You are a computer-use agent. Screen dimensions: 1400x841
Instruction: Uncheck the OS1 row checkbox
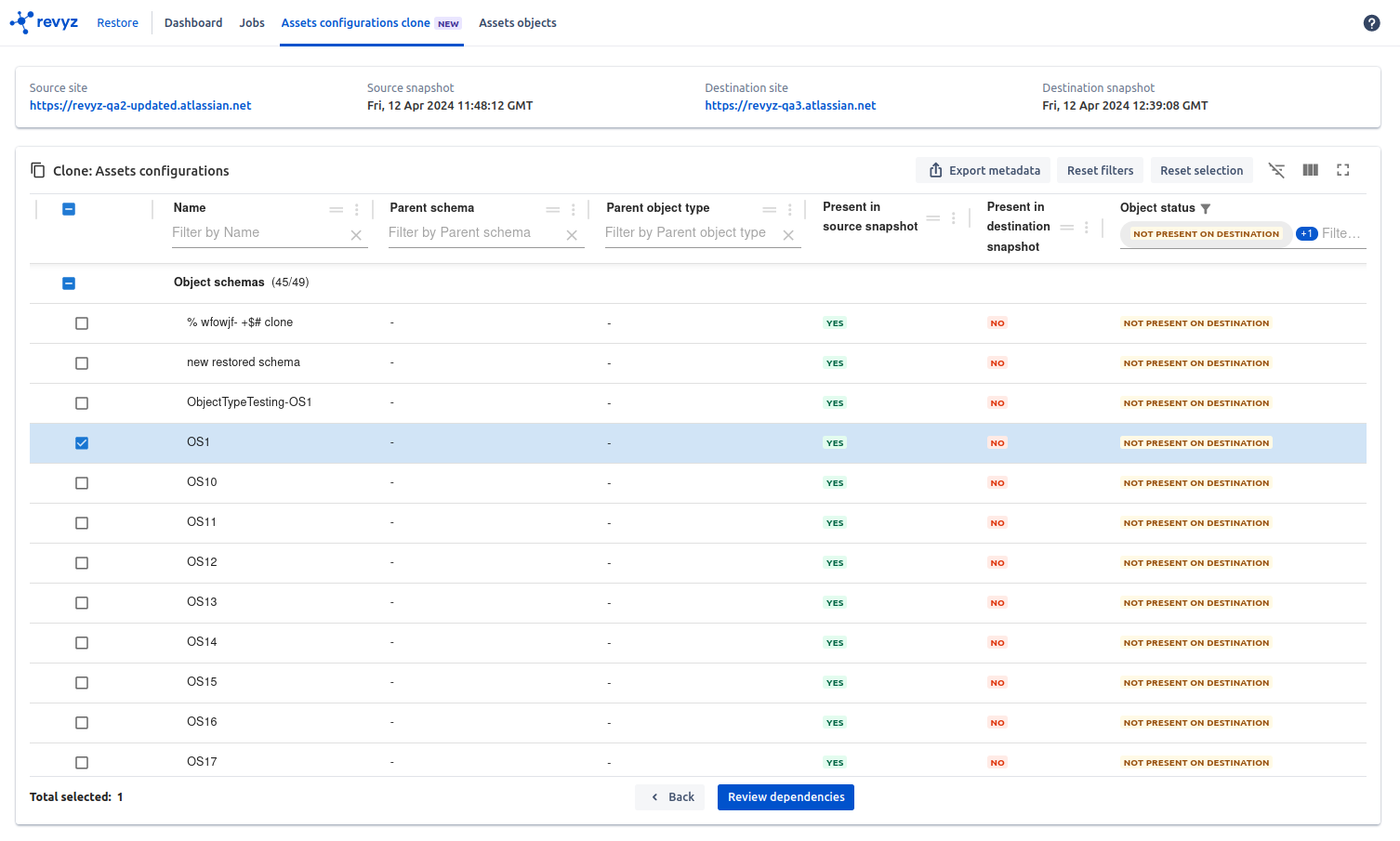(82, 443)
